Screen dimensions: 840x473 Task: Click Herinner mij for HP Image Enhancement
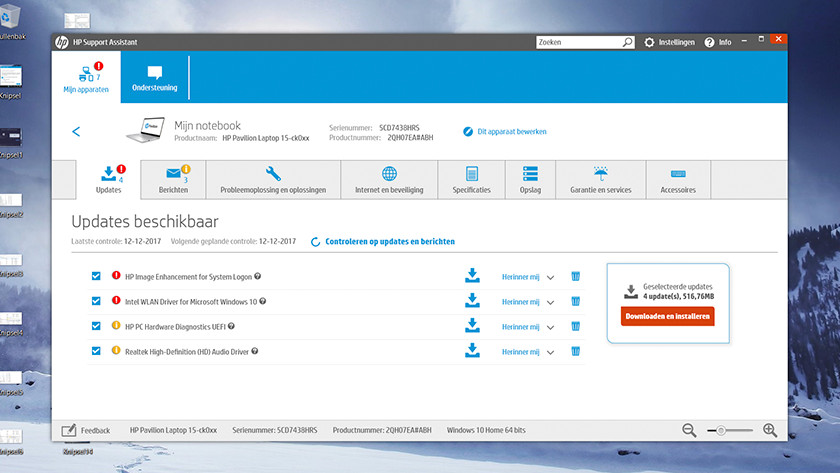click(x=520, y=277)
